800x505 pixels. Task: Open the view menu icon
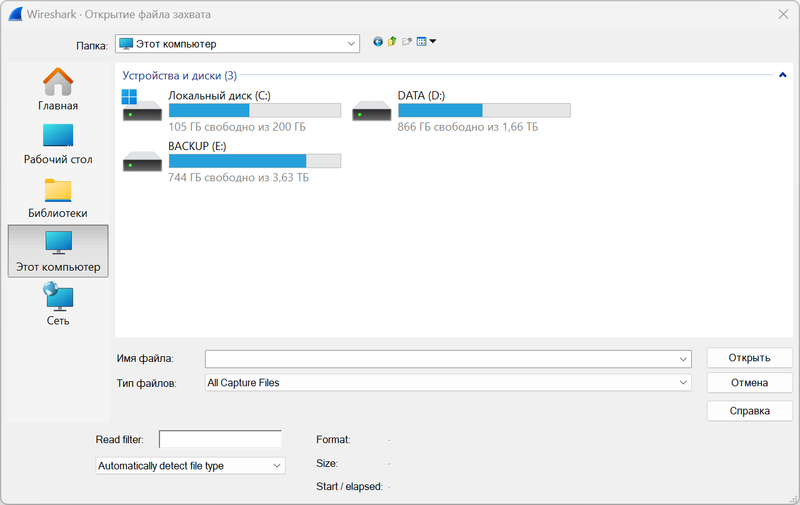[427, 42]
